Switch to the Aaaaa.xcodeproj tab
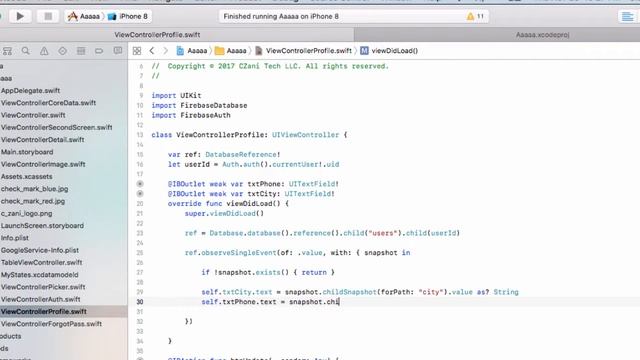This screenshot has height=360, width=640. click(x=542, y=35)
